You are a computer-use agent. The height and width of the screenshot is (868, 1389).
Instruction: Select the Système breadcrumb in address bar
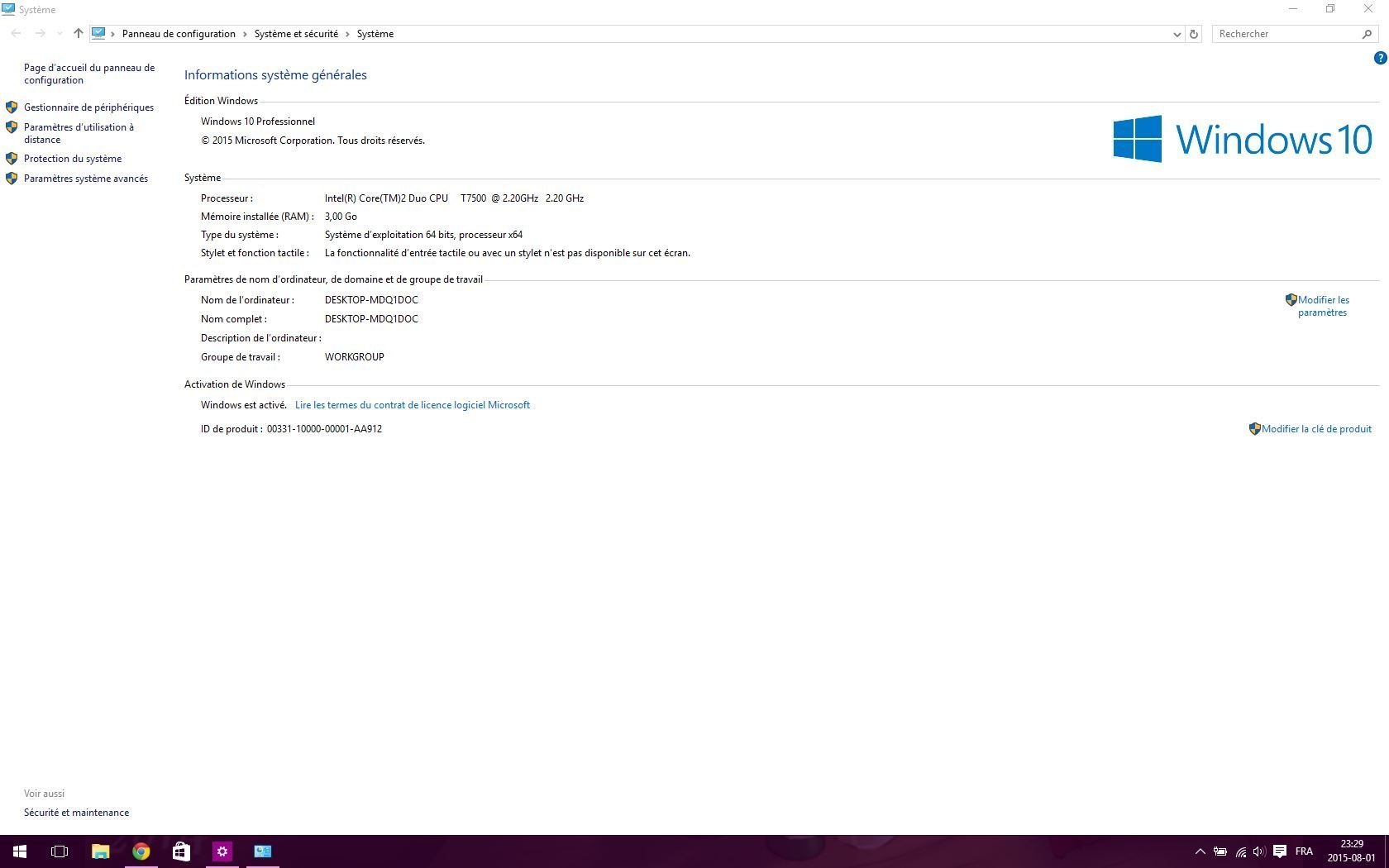pyautogui.click(x=375, y=34)
